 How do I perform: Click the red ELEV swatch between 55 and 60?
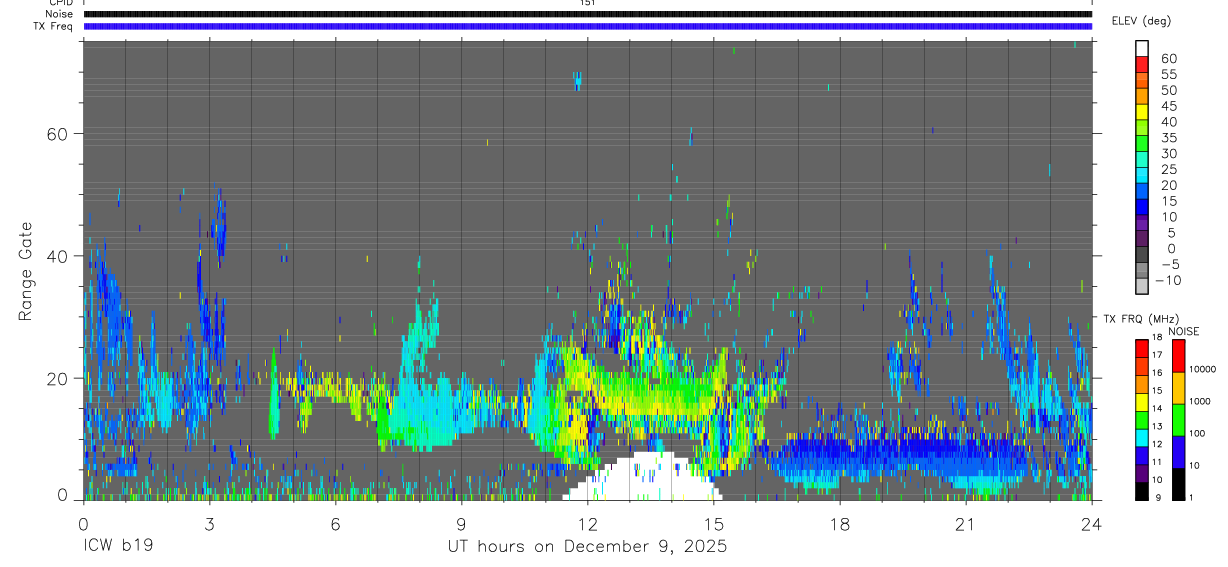(1142, 66)
